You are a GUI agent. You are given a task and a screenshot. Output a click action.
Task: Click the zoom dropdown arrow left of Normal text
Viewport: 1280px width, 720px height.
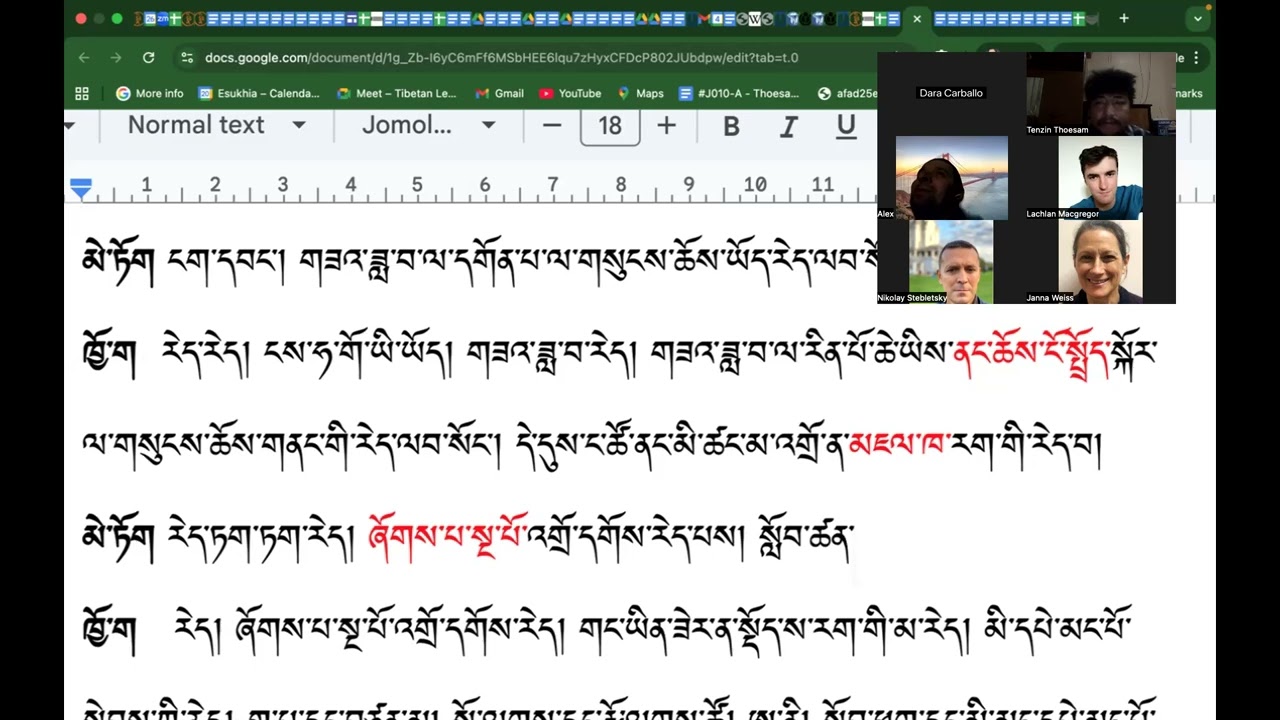click(70, 126)
